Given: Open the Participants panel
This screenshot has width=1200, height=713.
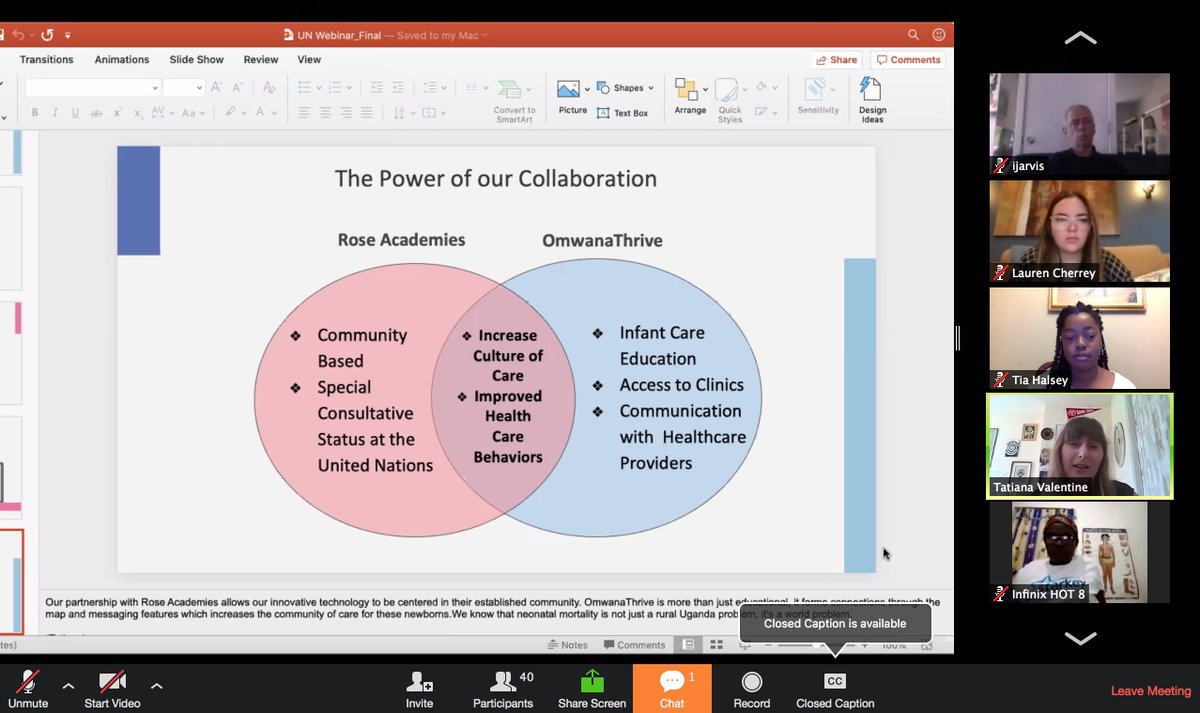Looking at the screenshot, I should [x=503, y=690].
